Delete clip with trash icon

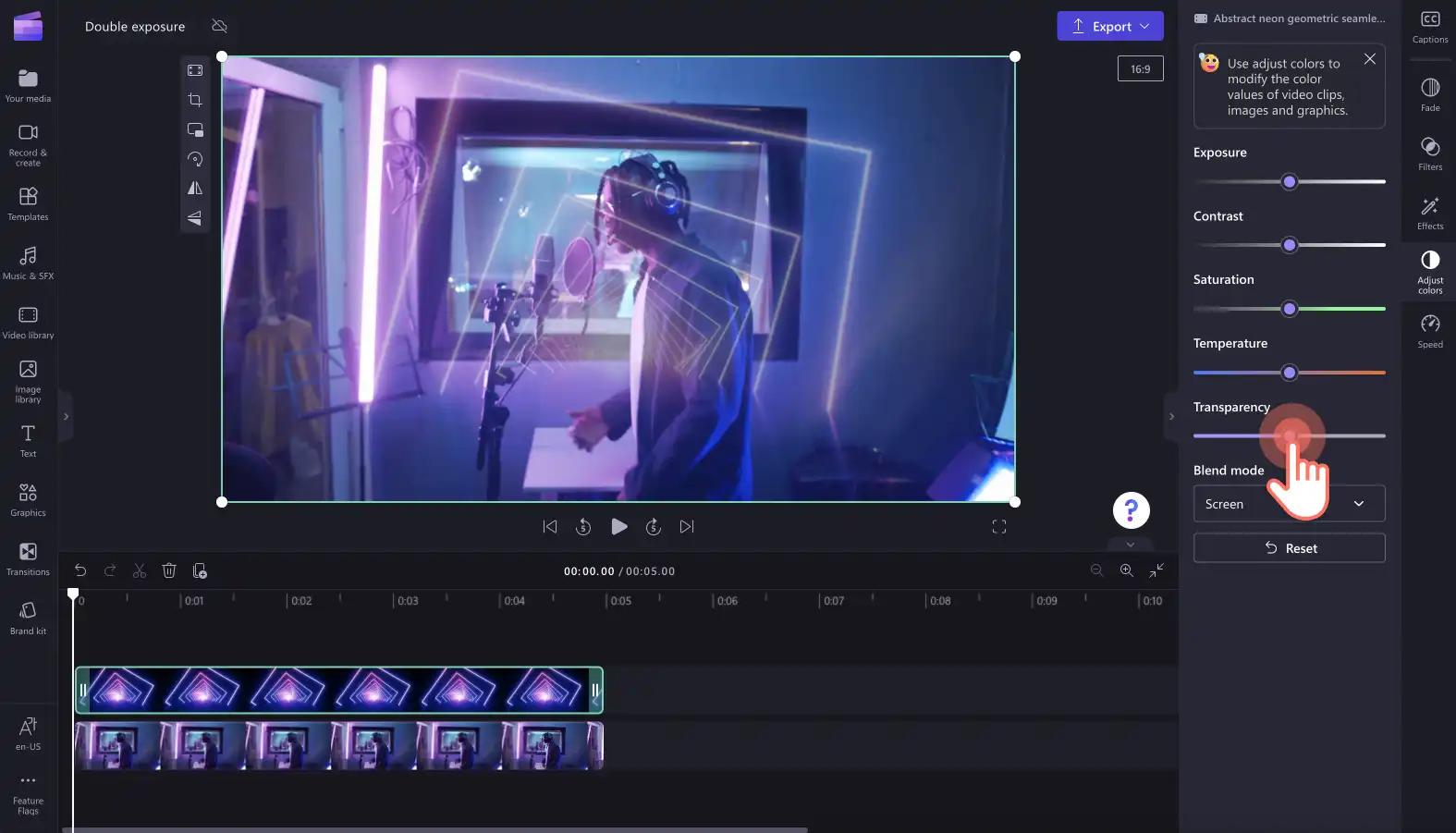pyautogui.click(x=169, y=571)
